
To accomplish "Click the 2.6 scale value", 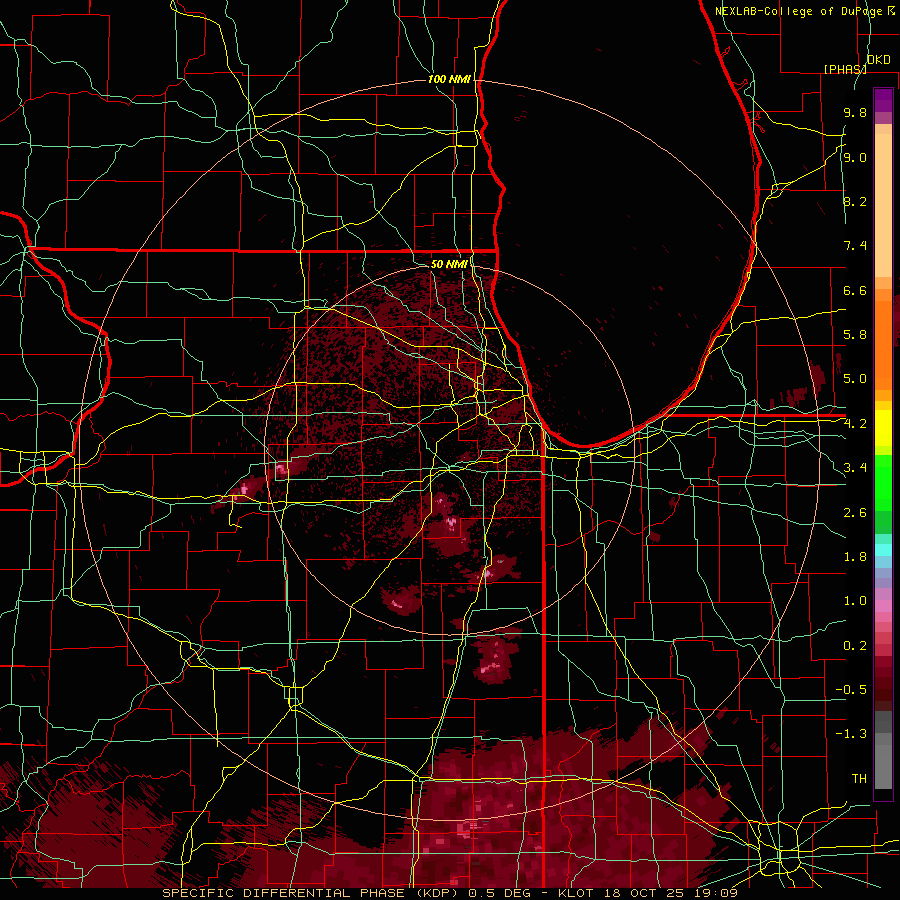I will [x=855, y=513].
